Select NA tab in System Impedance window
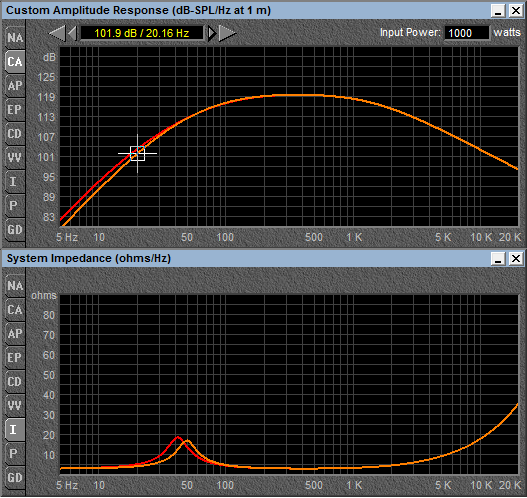527x498 pixels. (15, 286)
